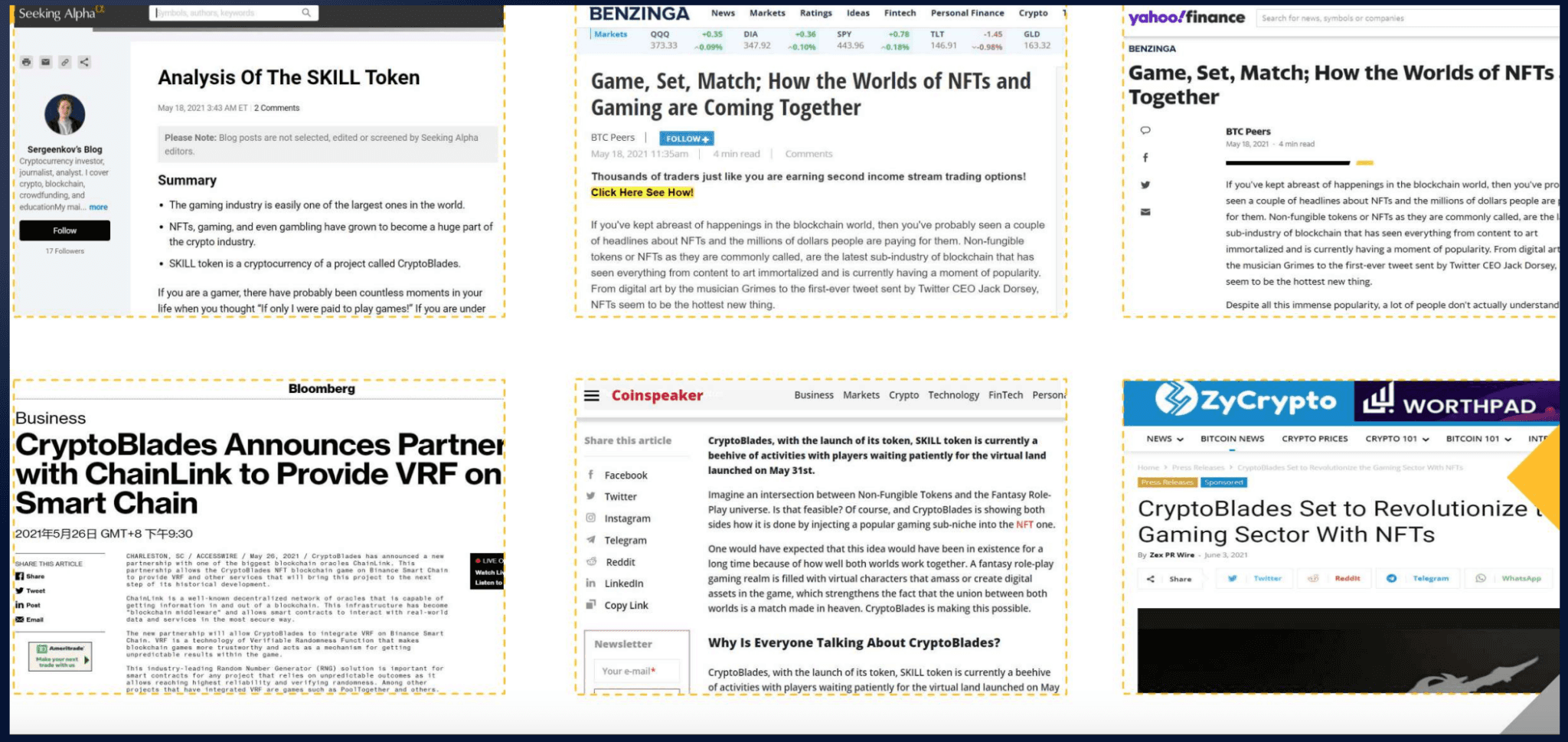Share ZyCrypto article on WhatsApp
1568x742 pixels.
tap(1510, 579)
